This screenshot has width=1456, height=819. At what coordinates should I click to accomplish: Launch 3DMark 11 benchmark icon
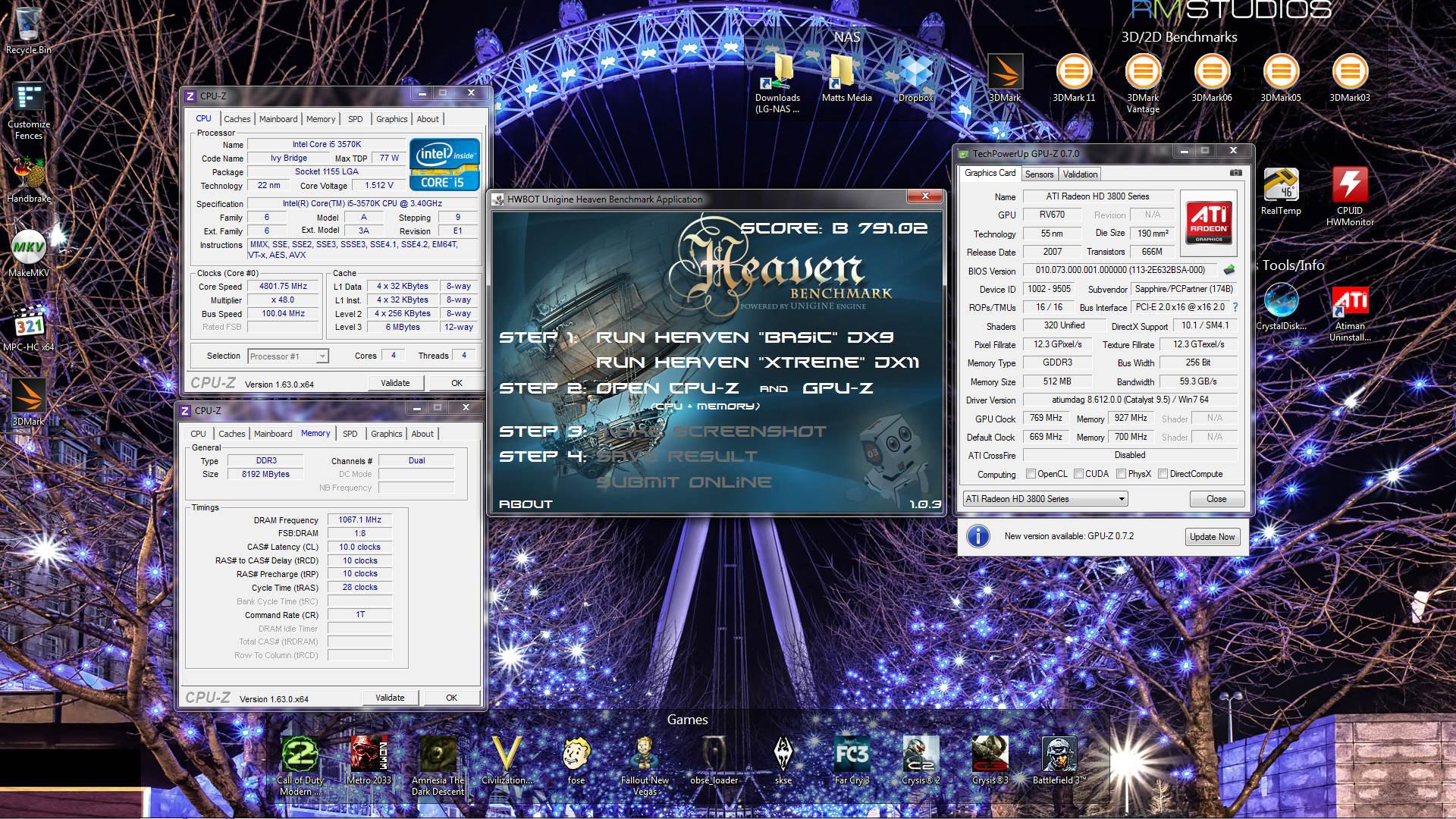click(x=1074, y=78)
